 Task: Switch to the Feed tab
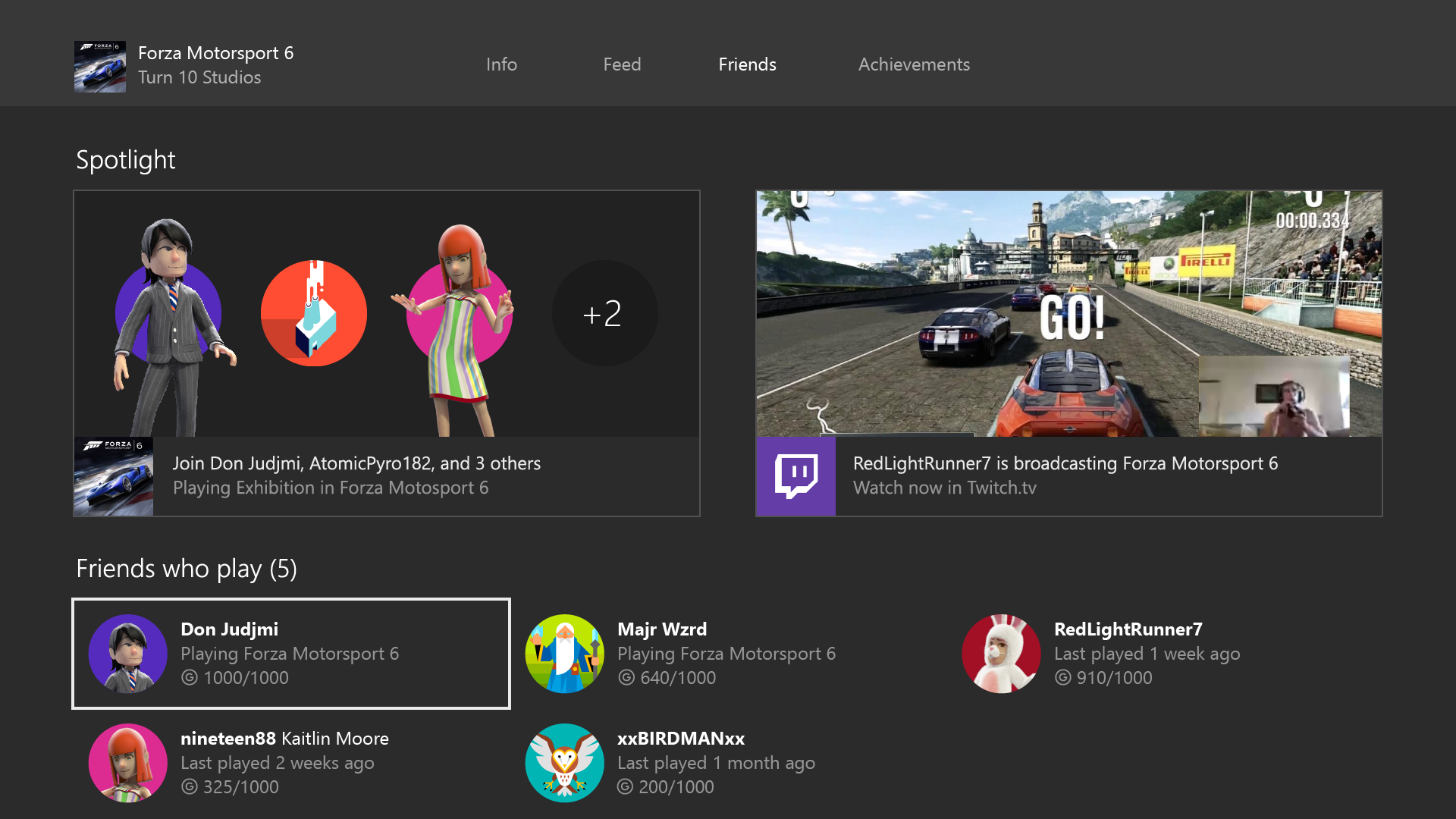622,64
